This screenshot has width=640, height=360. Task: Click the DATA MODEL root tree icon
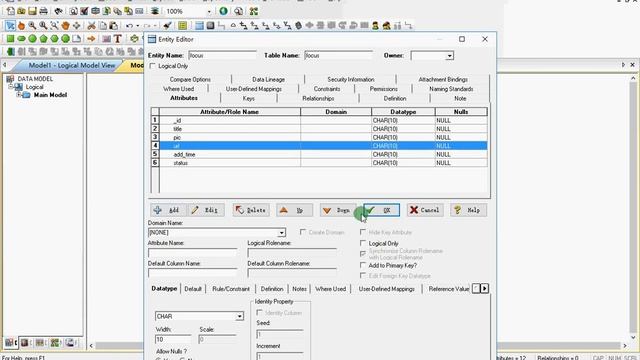(x=11, y=79)
